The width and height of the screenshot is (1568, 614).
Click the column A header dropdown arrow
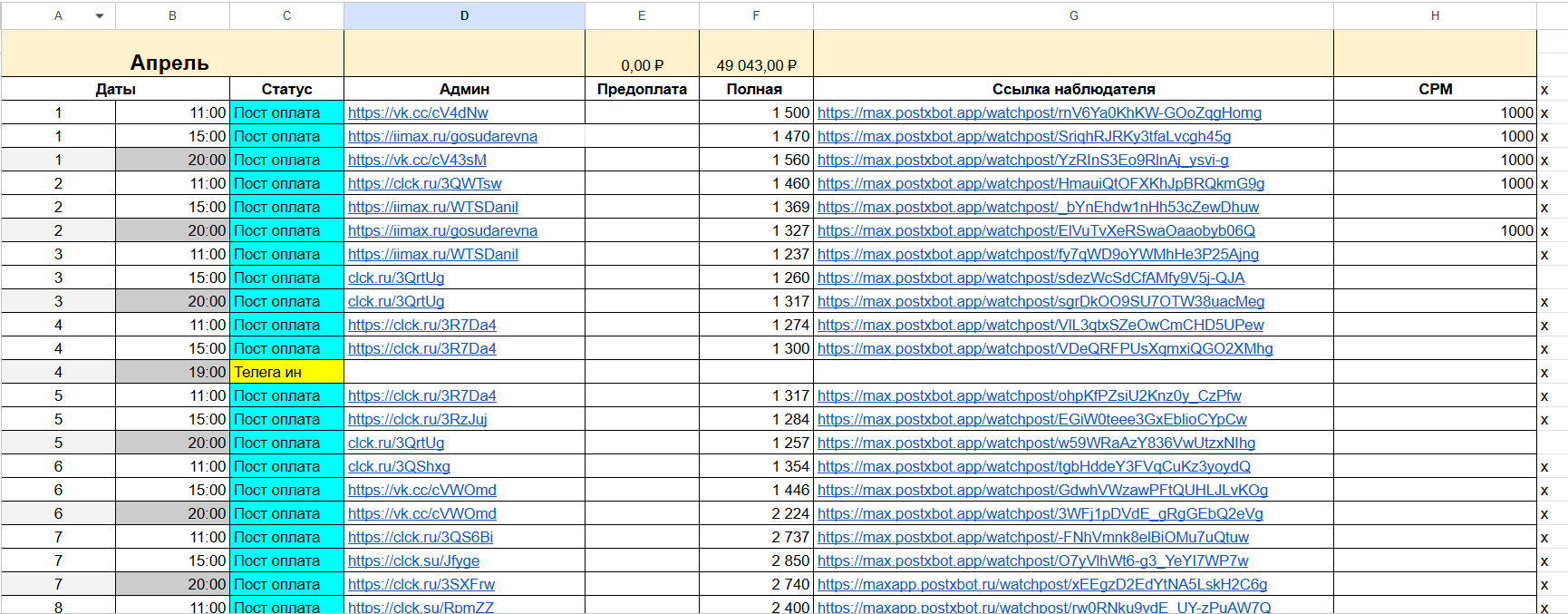click(x=100, y=16)
